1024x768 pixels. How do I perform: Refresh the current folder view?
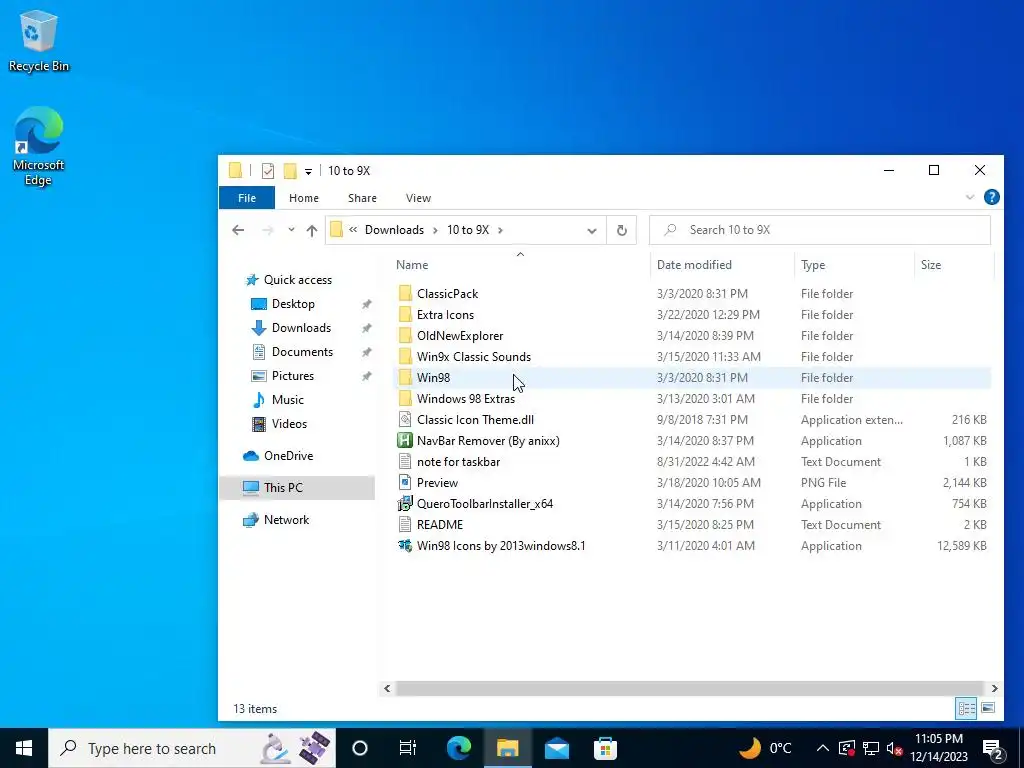tap(622, 230)
